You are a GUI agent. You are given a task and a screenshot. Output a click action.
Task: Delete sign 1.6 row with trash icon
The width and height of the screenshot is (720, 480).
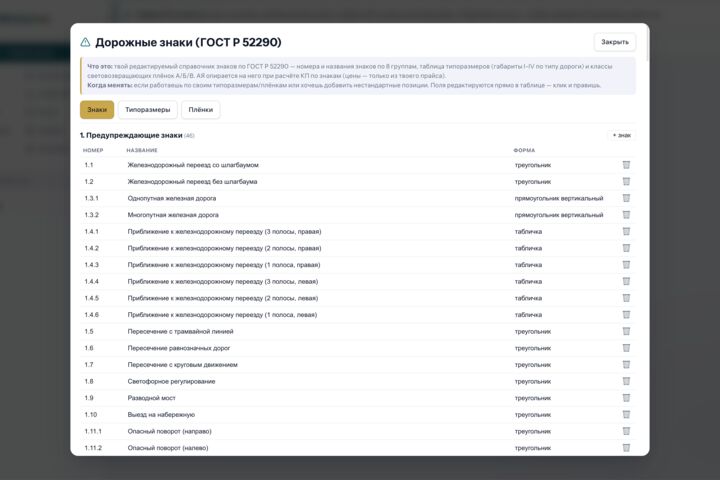coord(626,348)
